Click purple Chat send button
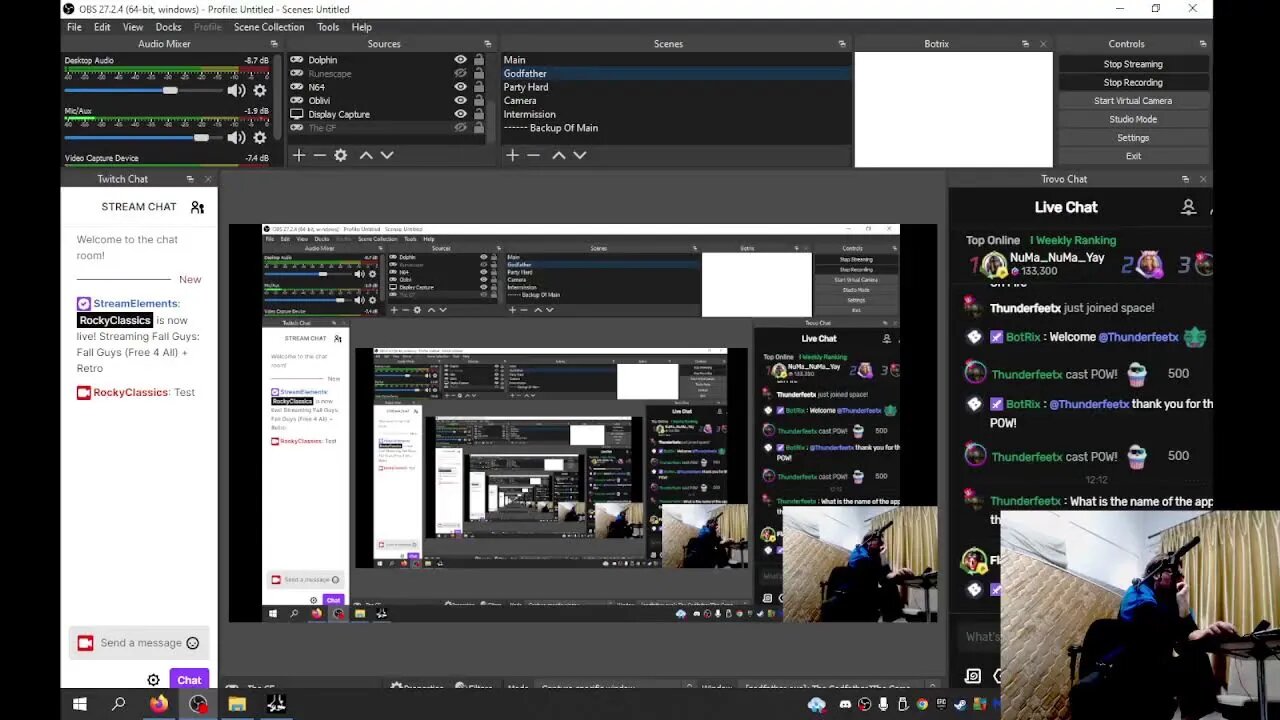 189,680
